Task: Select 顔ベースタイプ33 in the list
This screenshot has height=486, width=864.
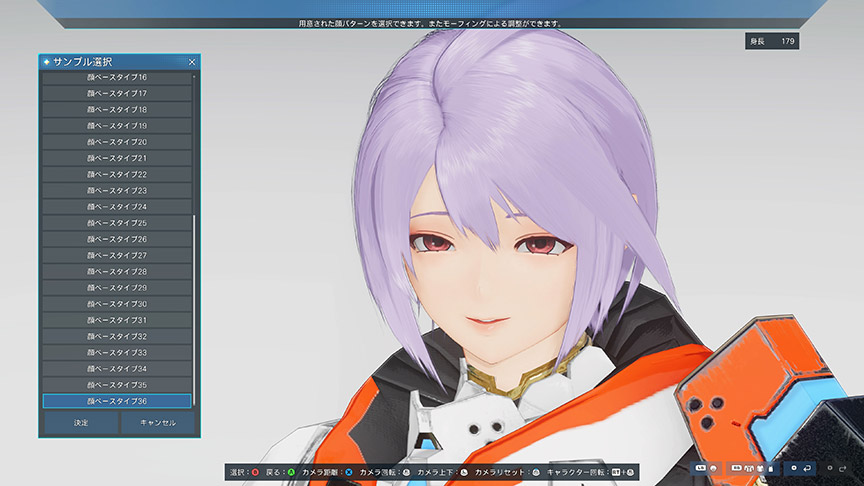Action: (x=116, y=352)
